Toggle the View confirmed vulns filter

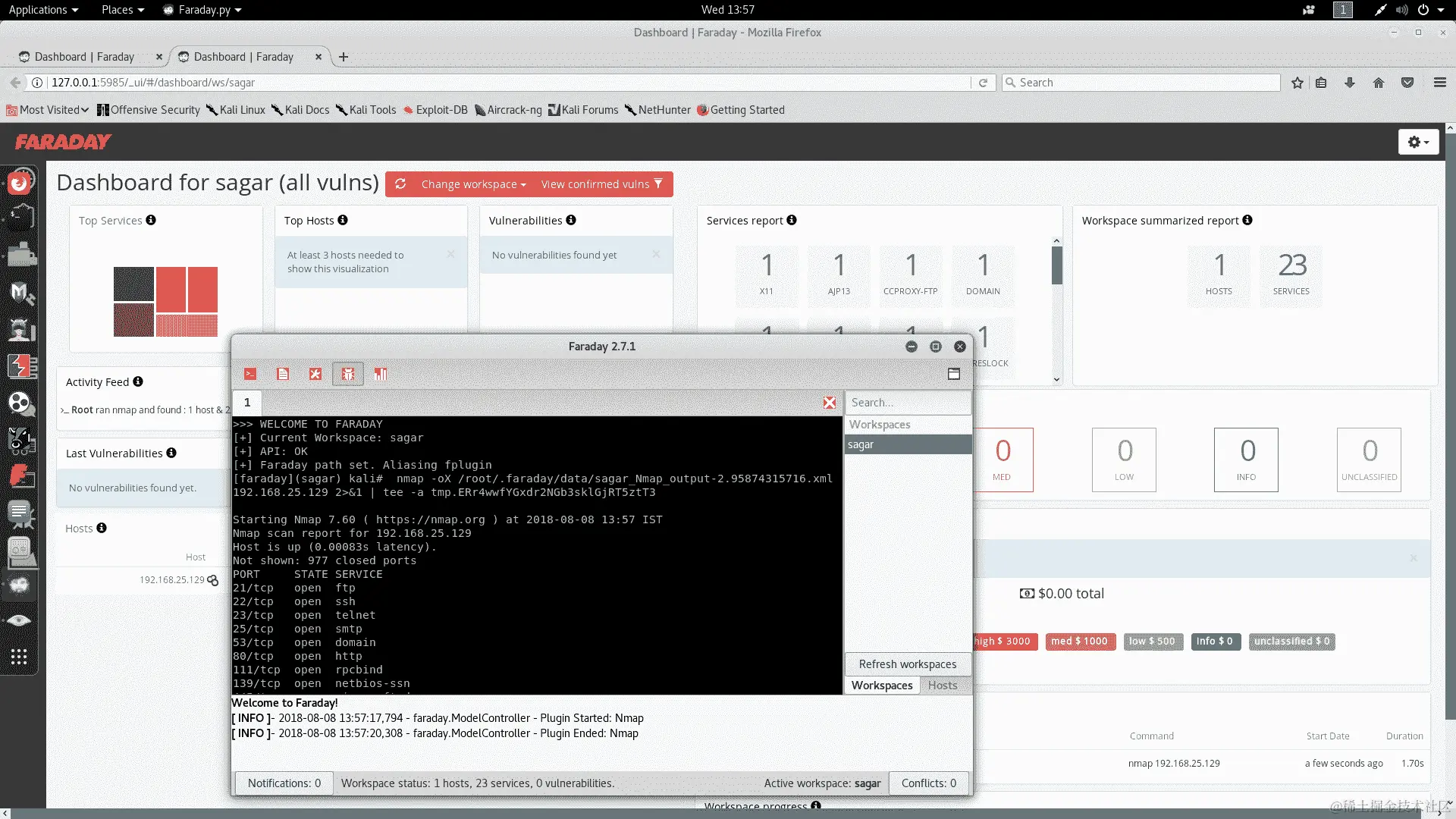601,184
